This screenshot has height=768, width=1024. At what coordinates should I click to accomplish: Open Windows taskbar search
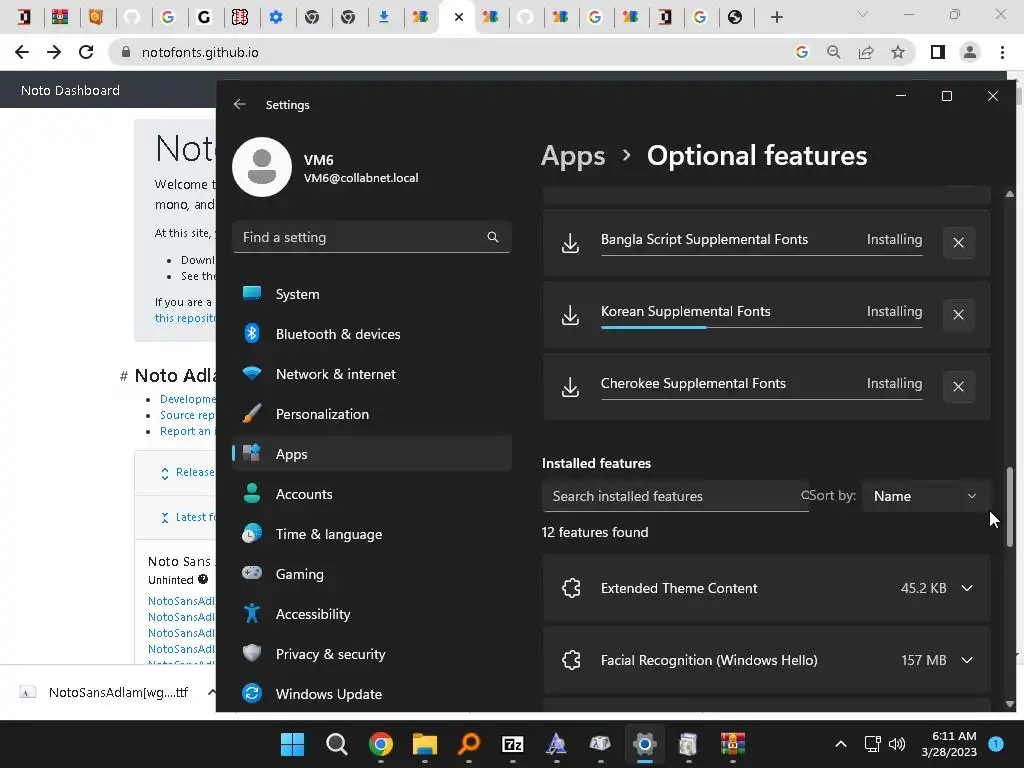(337, 744)
